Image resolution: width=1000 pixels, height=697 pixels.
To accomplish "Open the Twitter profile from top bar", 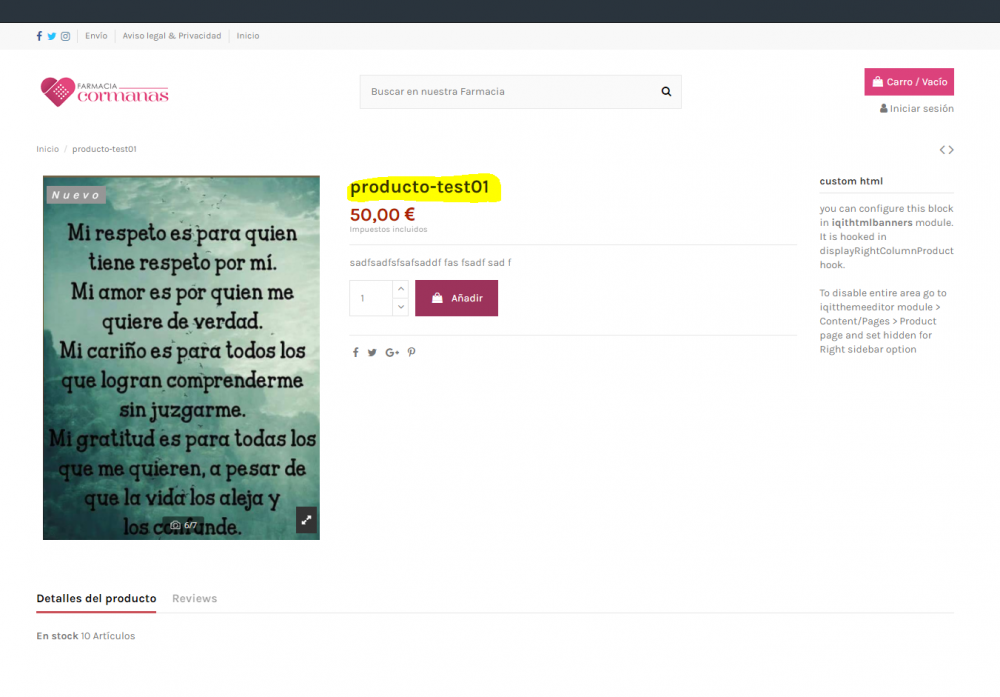I will pos(51,35).
